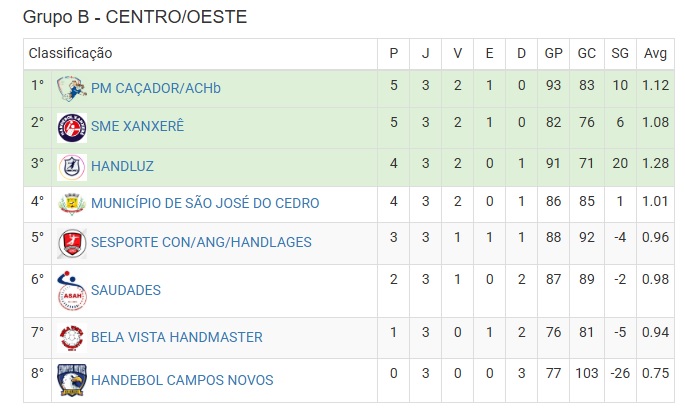This screenshot has height=413, width=685.
Task: Open the SAUDADES team link
Action: click(126, 290)
